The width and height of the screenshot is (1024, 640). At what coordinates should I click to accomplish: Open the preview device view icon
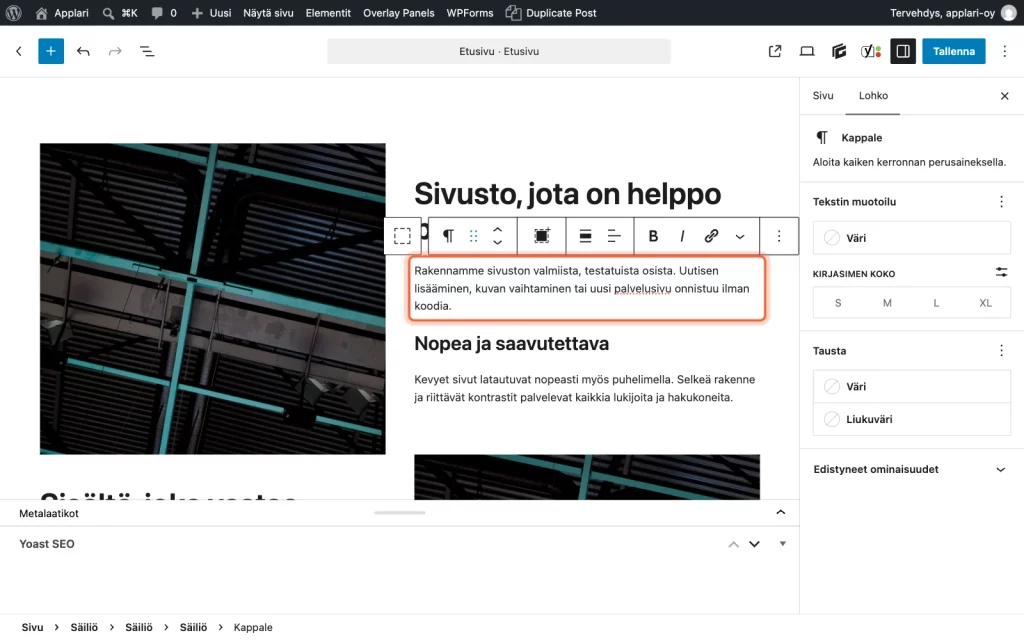(807, 51)
